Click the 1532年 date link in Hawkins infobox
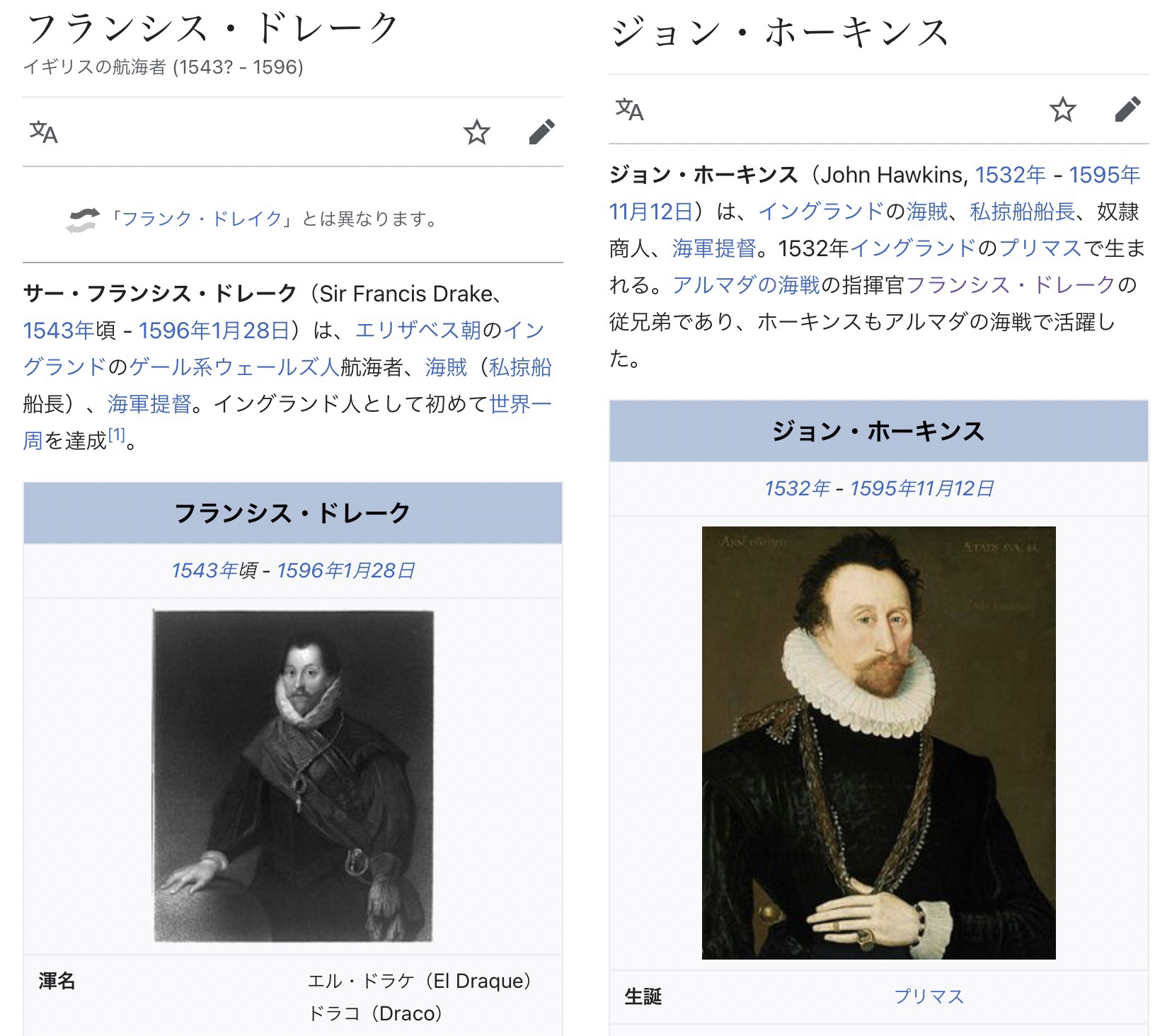 coord(797,488)
